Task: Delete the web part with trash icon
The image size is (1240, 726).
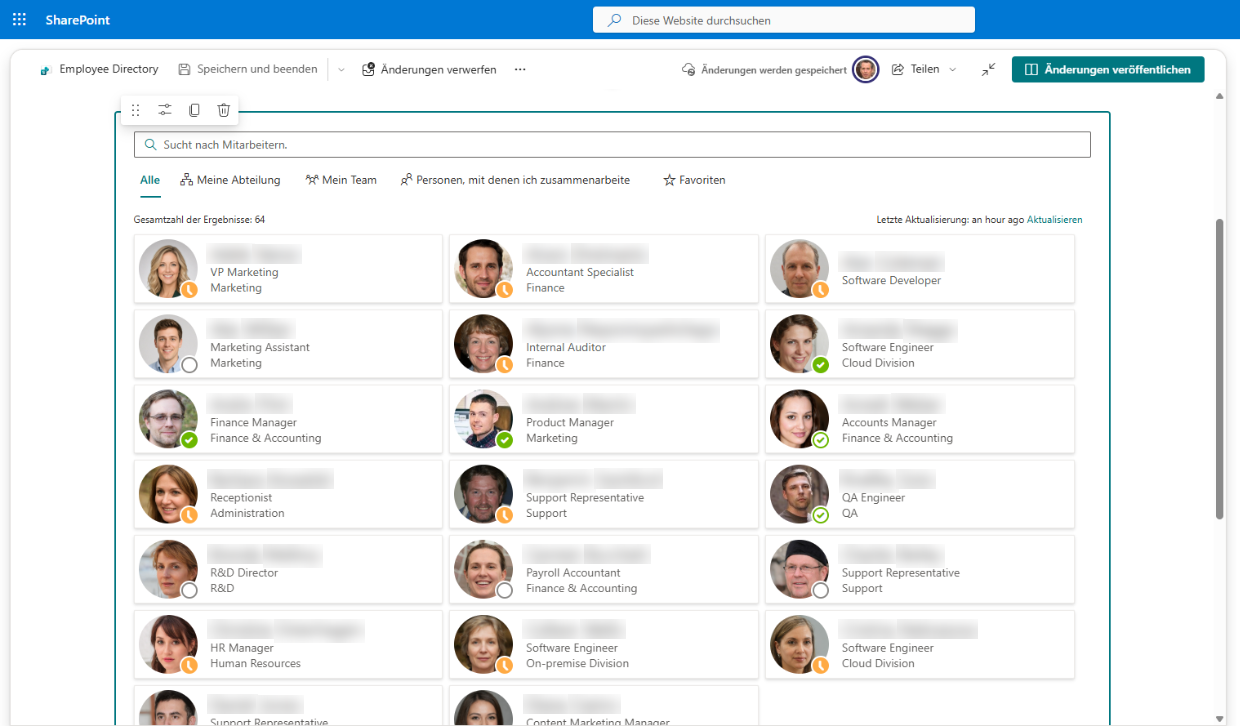Action: click(224, 110)
